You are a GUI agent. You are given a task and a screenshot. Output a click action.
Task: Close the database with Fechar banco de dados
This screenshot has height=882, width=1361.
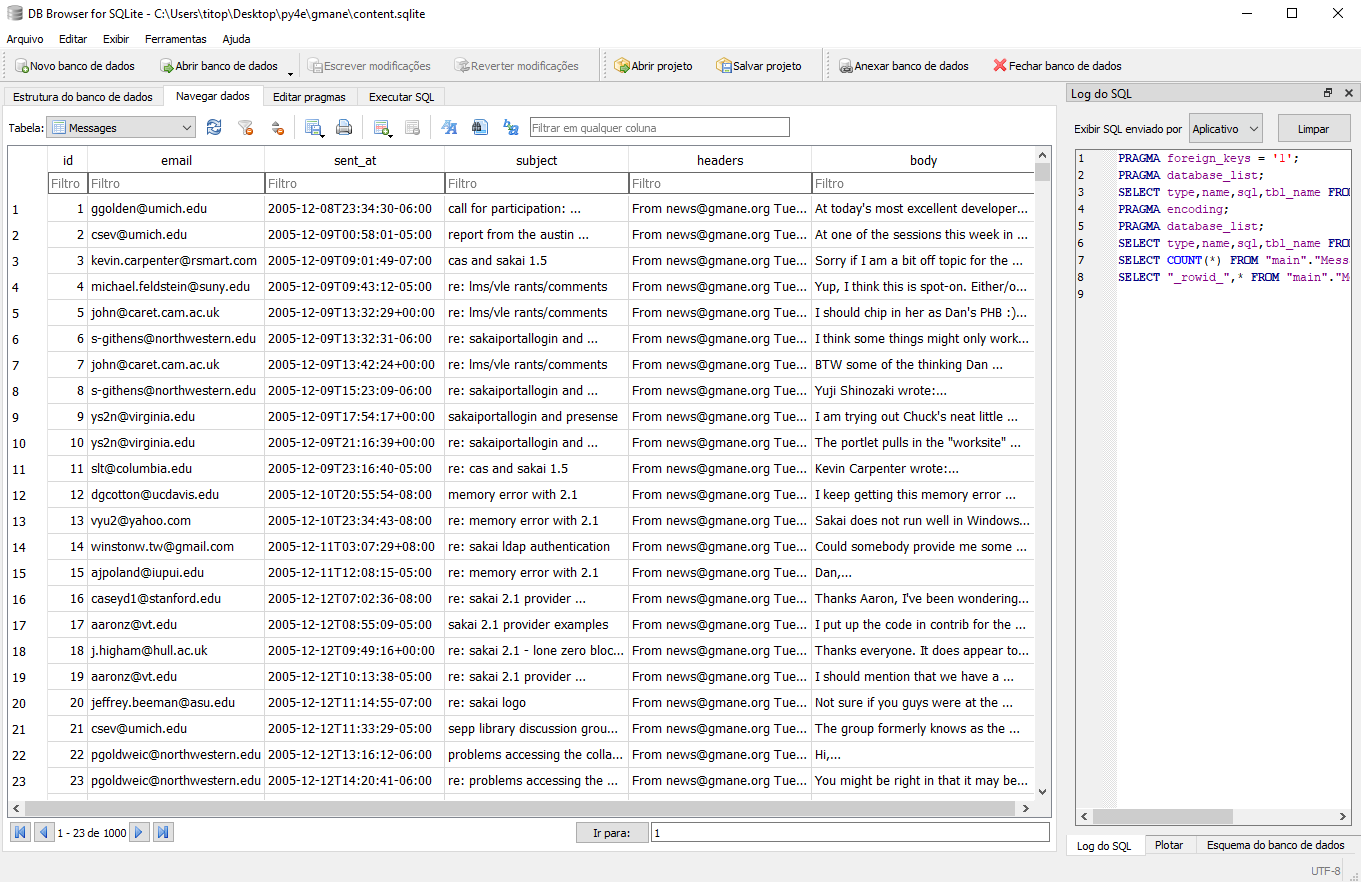[1057, 65]
